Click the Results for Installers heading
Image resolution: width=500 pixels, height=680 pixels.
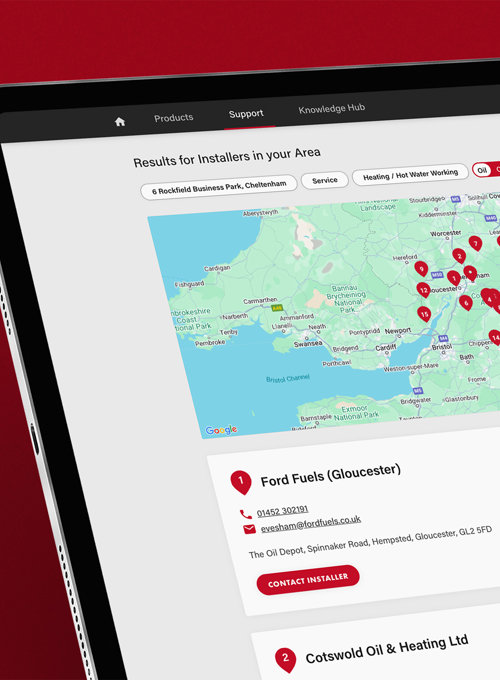pos(227,157)
